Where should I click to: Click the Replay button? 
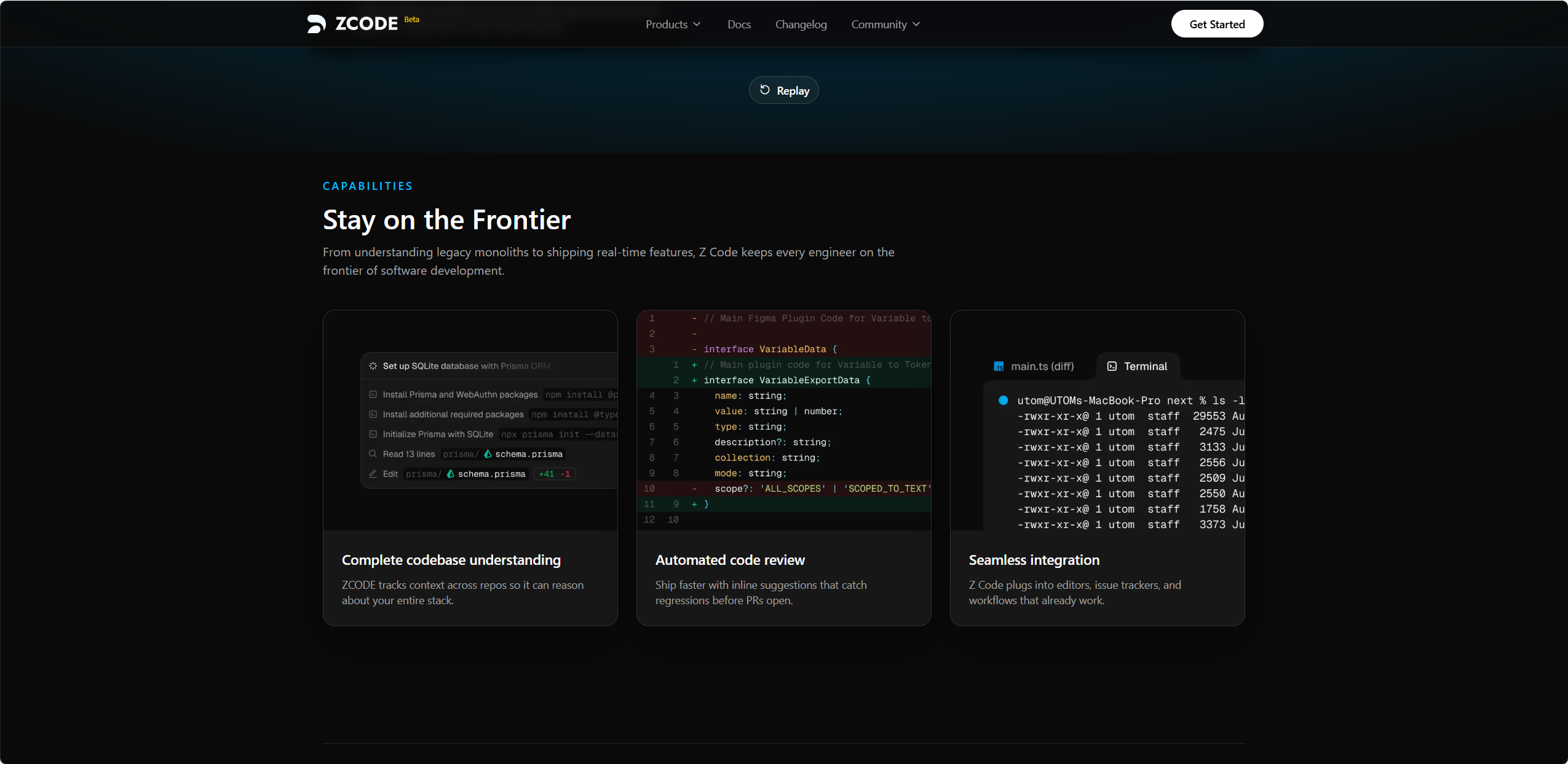783,90
